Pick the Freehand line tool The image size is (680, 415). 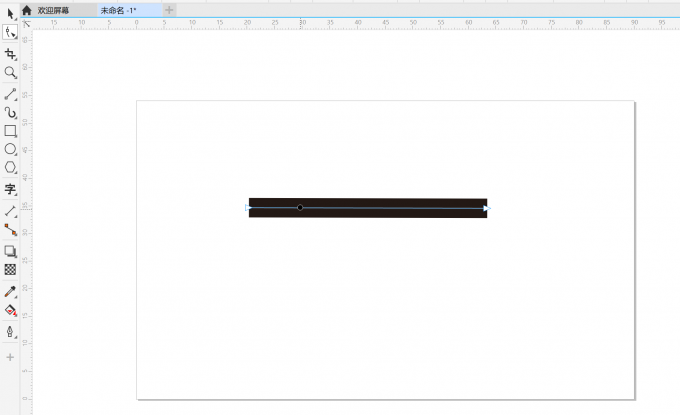tap(10, 94)
